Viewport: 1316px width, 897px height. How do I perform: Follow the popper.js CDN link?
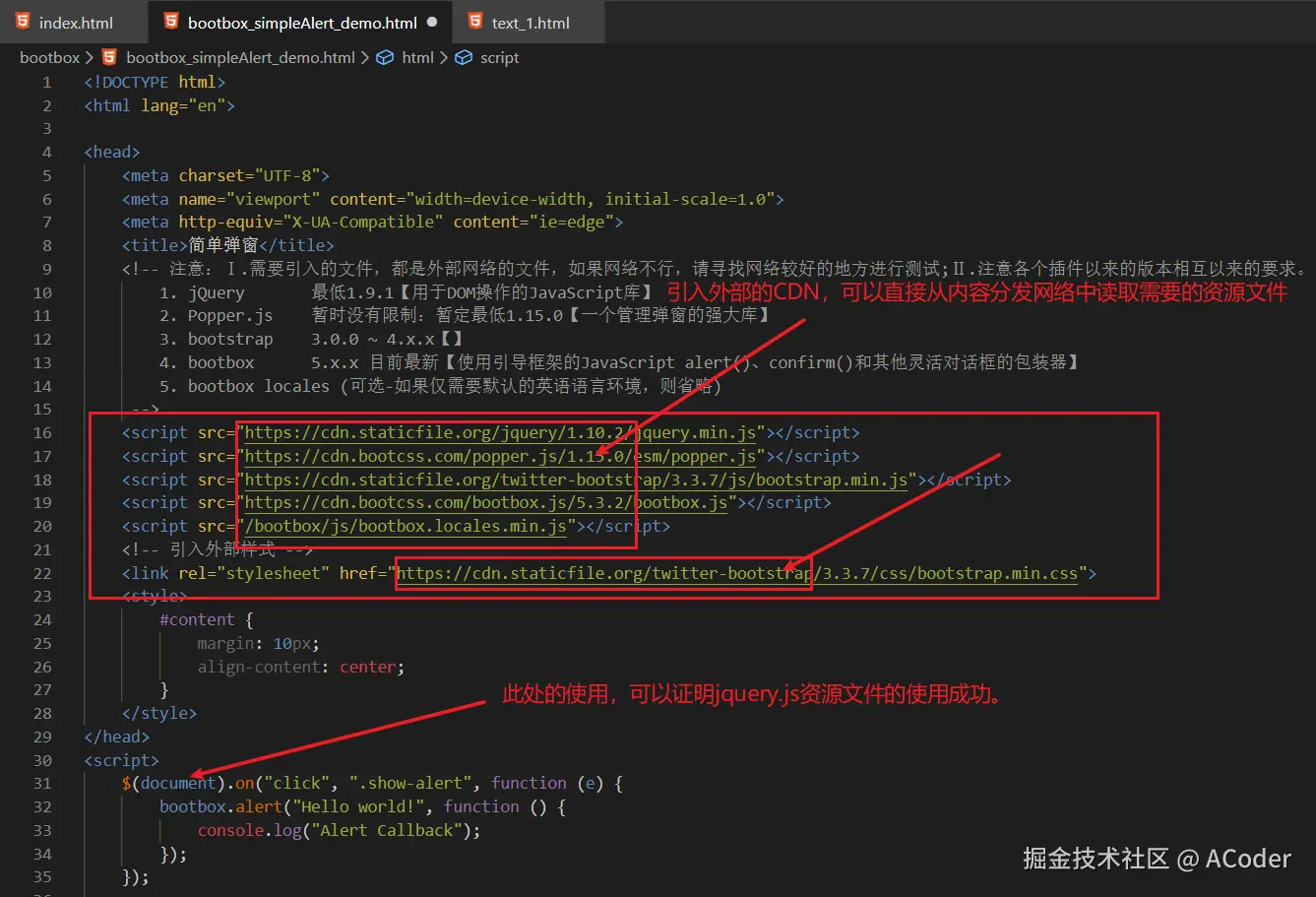click(500, 456)
